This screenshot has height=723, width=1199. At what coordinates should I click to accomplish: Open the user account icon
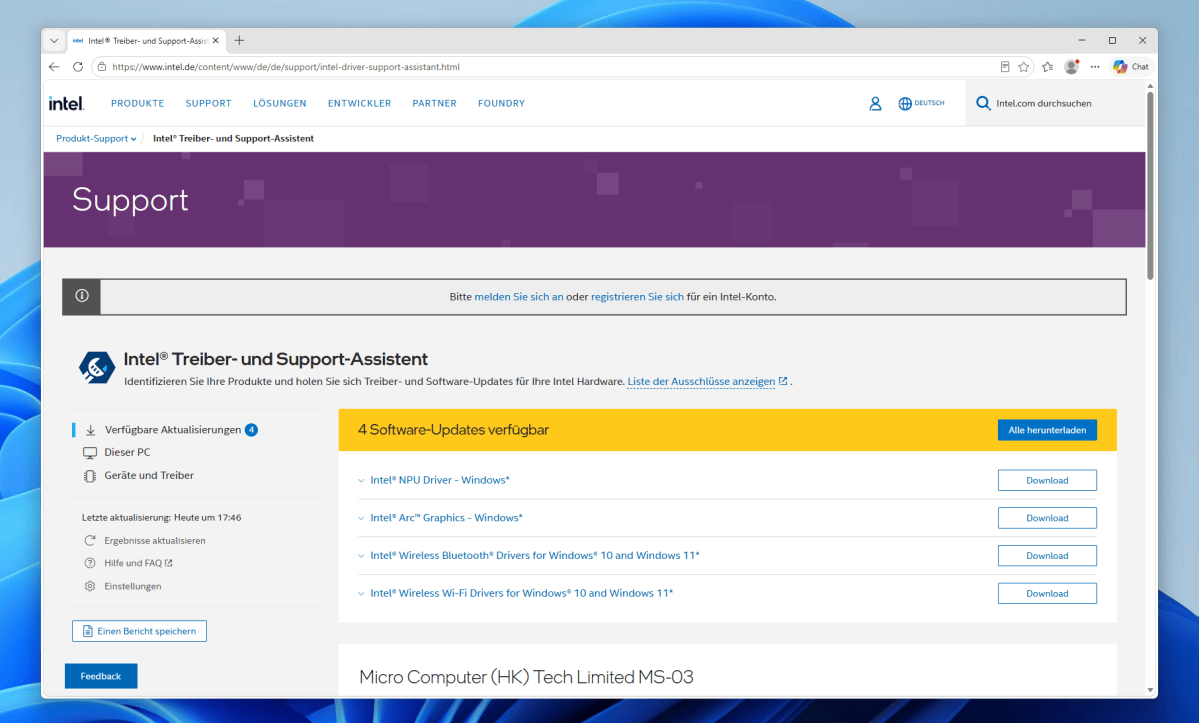876,103
